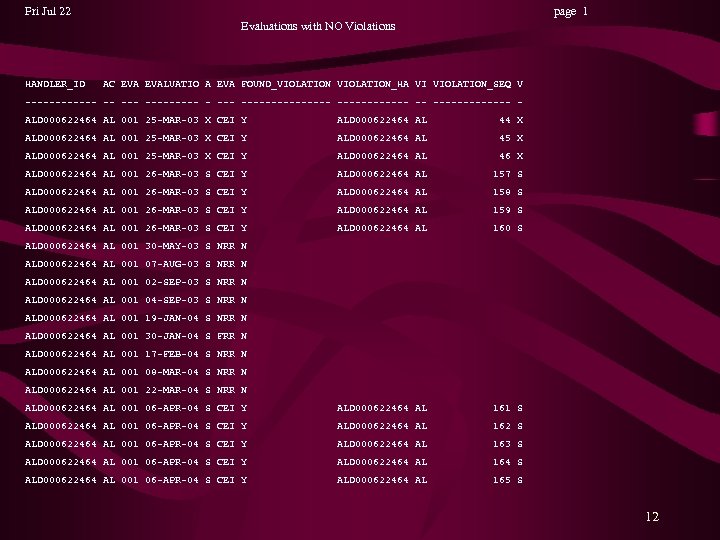
Task: Click the 25-MAR-03 date in sequence 45 row
Action: pyautogui.click(x=172, y=138)
